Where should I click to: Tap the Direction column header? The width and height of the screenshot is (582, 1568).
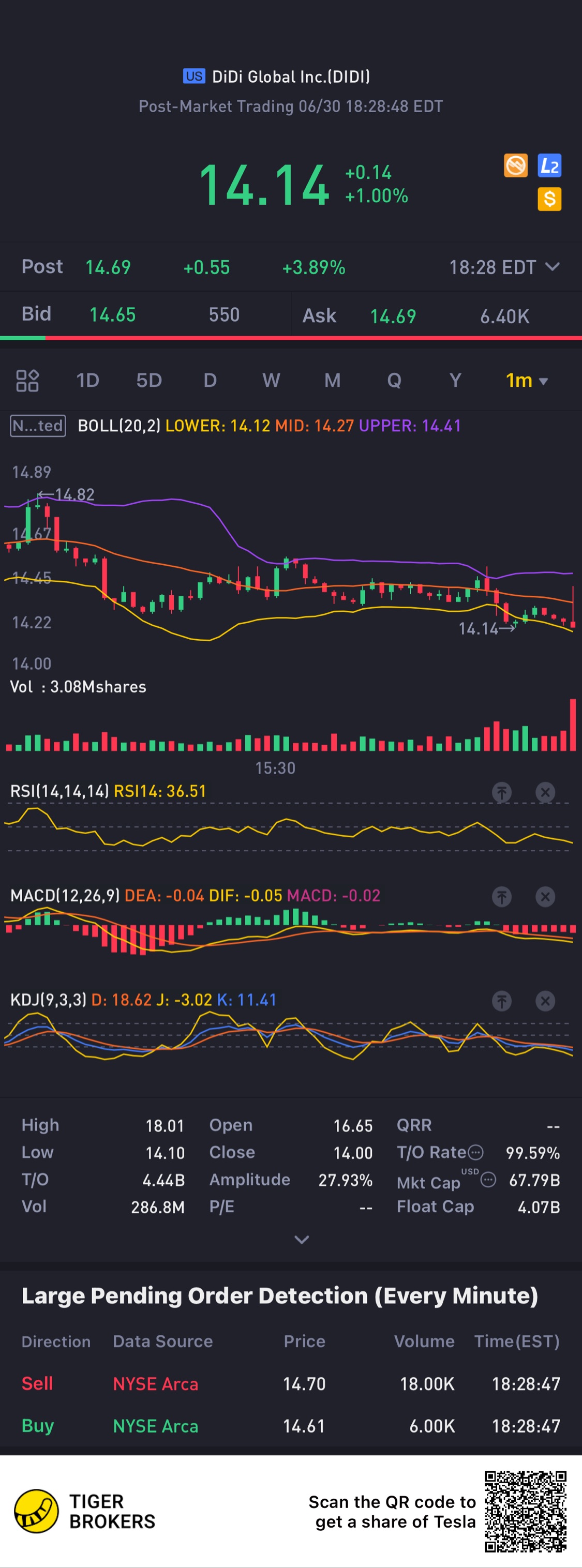[x=56, y=1341]
